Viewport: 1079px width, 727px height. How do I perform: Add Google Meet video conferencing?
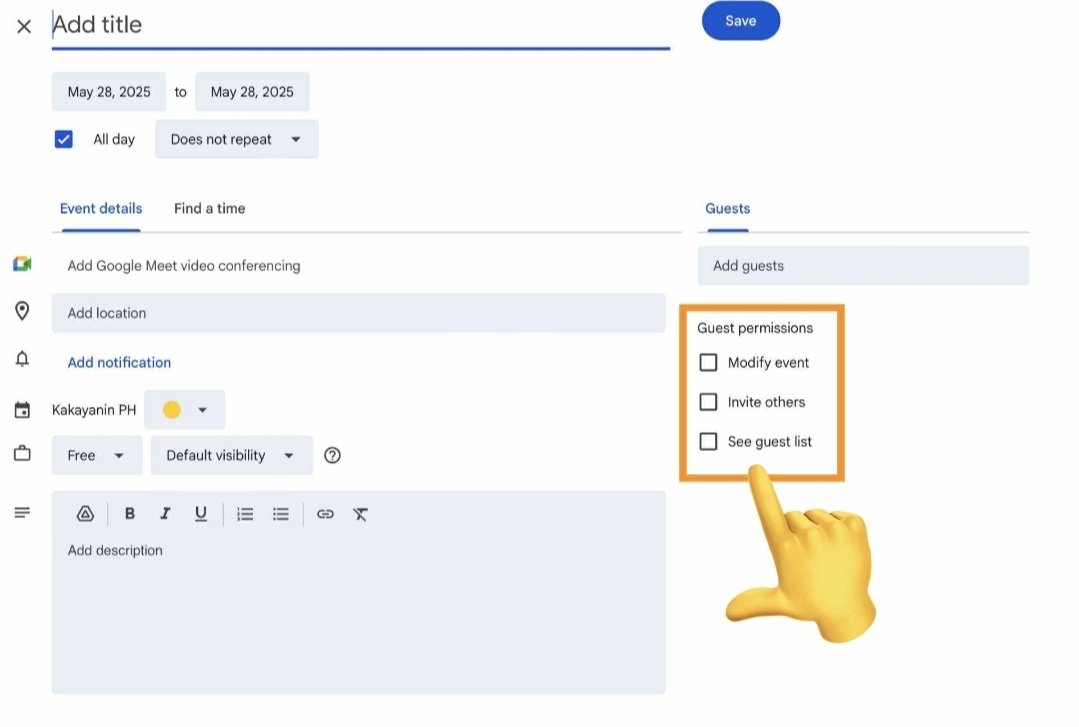[184, 266]
